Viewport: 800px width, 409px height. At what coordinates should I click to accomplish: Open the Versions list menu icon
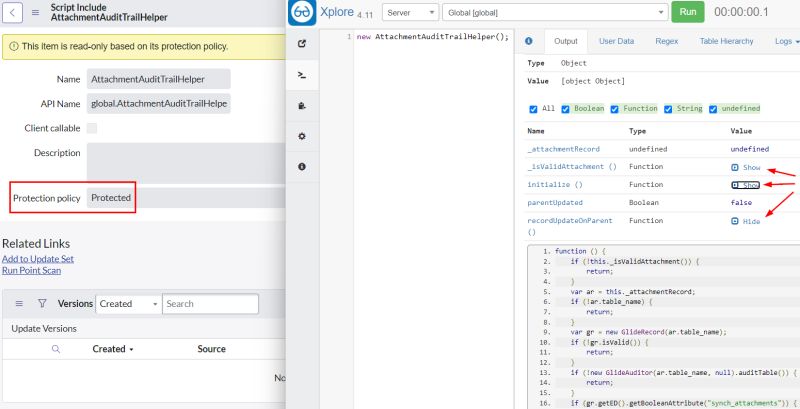click(x=19, y=303)
